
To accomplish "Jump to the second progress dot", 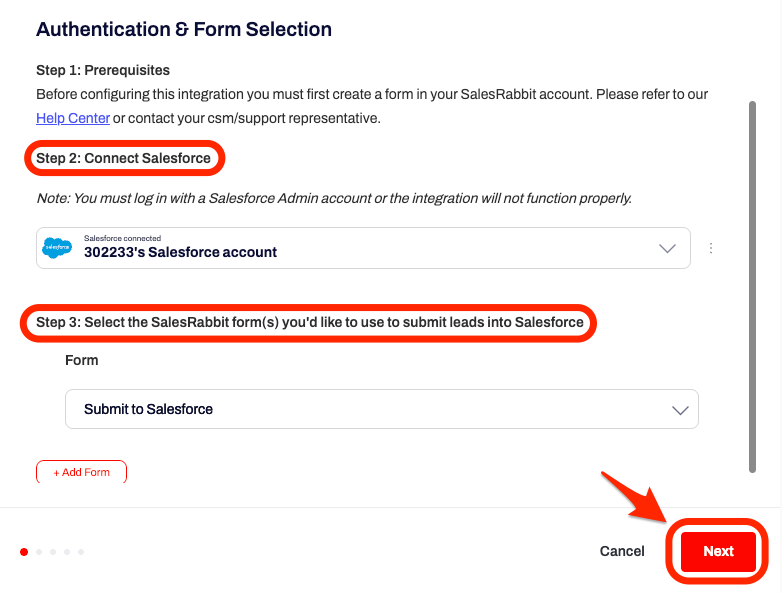I will pos(39,552).
